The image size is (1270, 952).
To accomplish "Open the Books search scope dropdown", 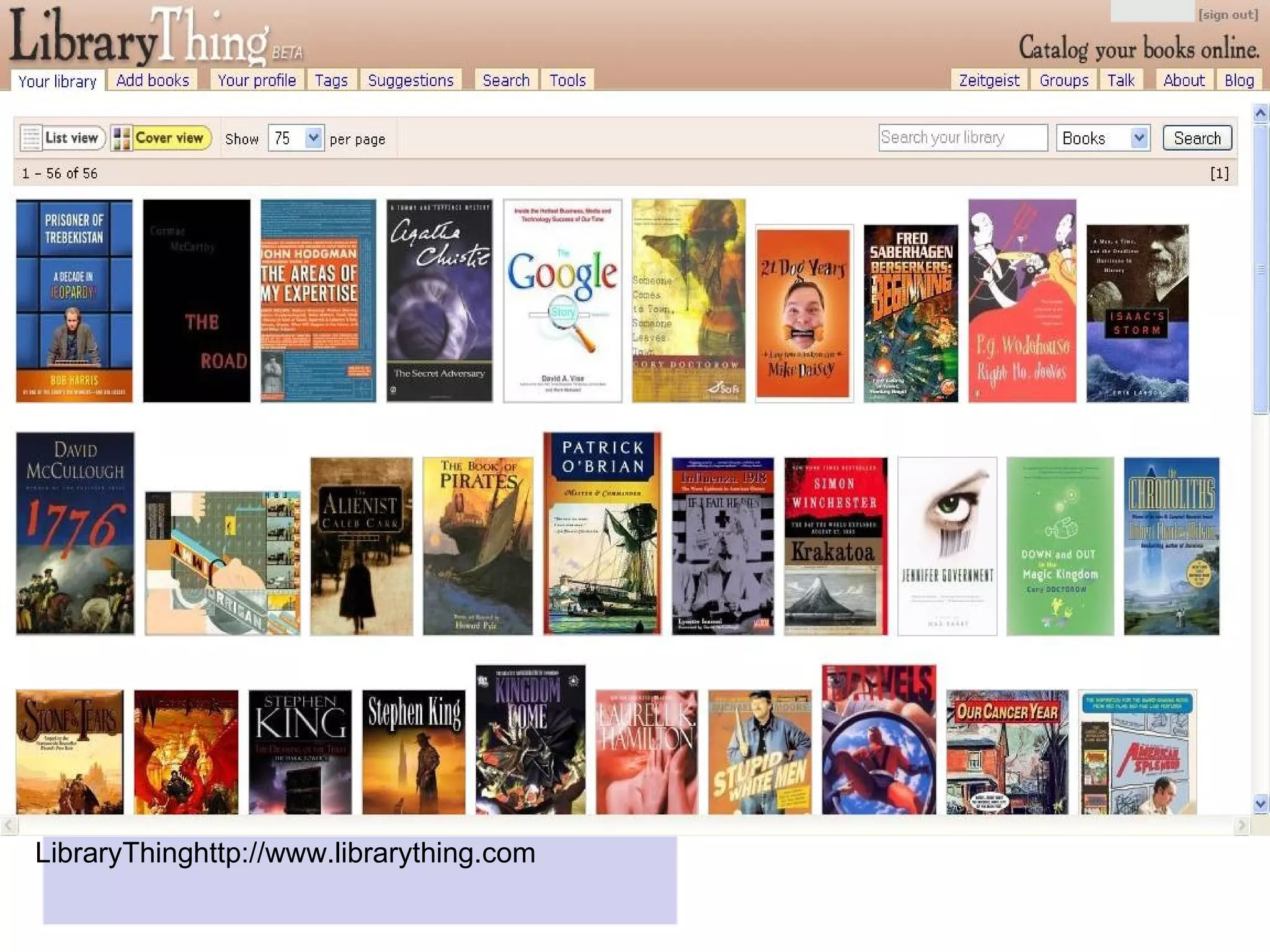I will 1103,138.
